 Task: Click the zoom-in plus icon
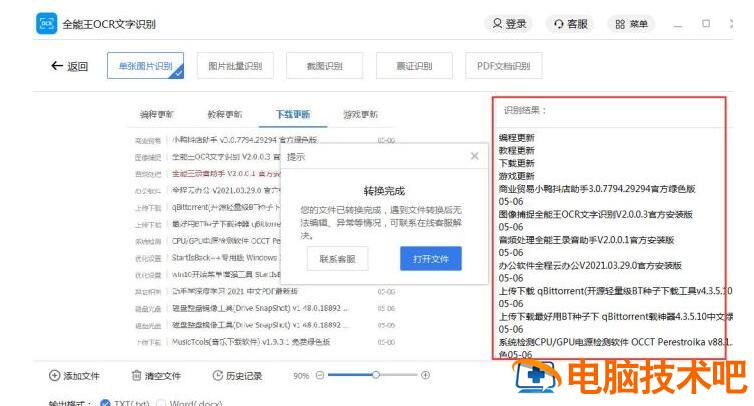coord(426,375)
